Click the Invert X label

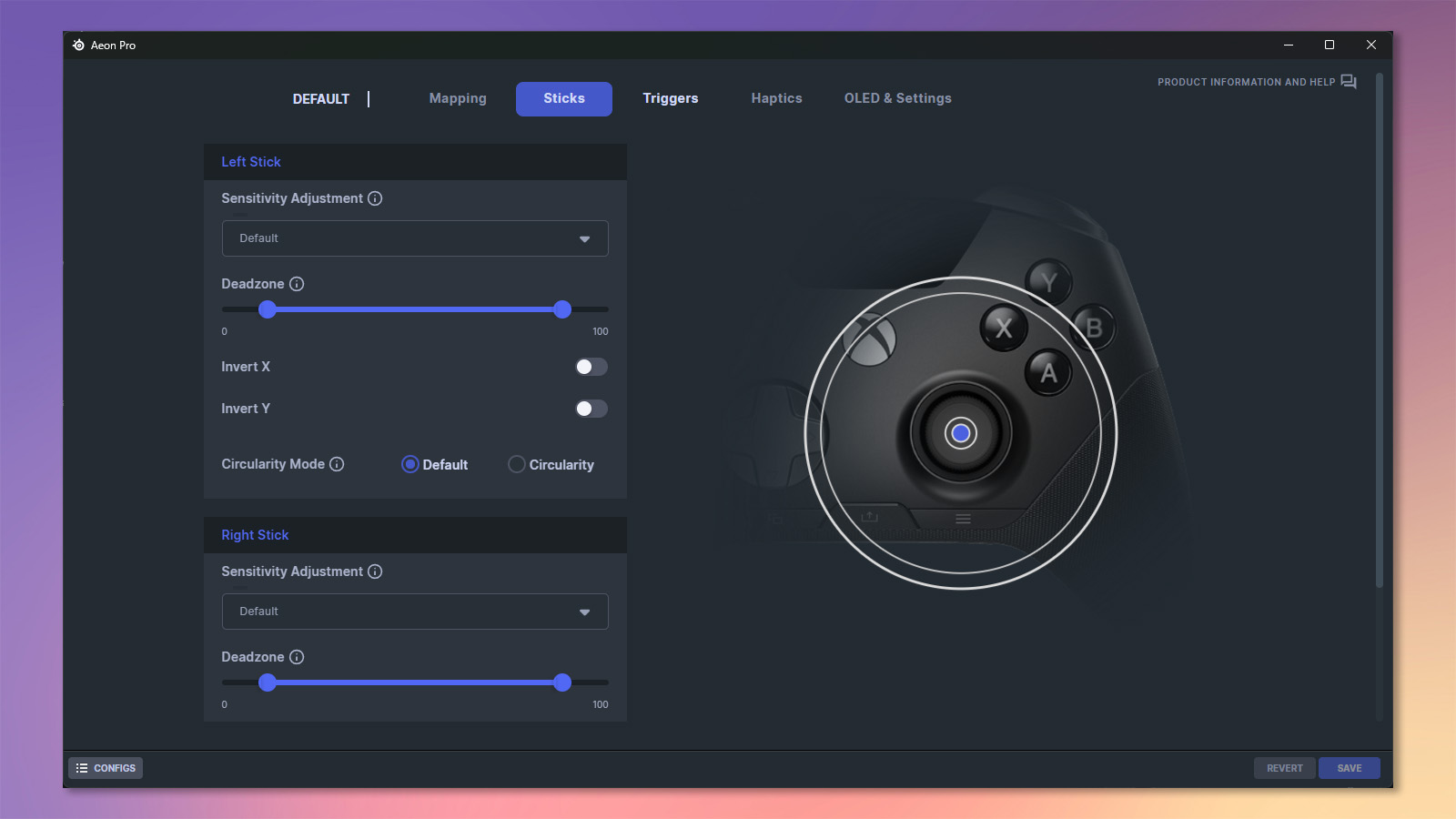tap(246, 367)
